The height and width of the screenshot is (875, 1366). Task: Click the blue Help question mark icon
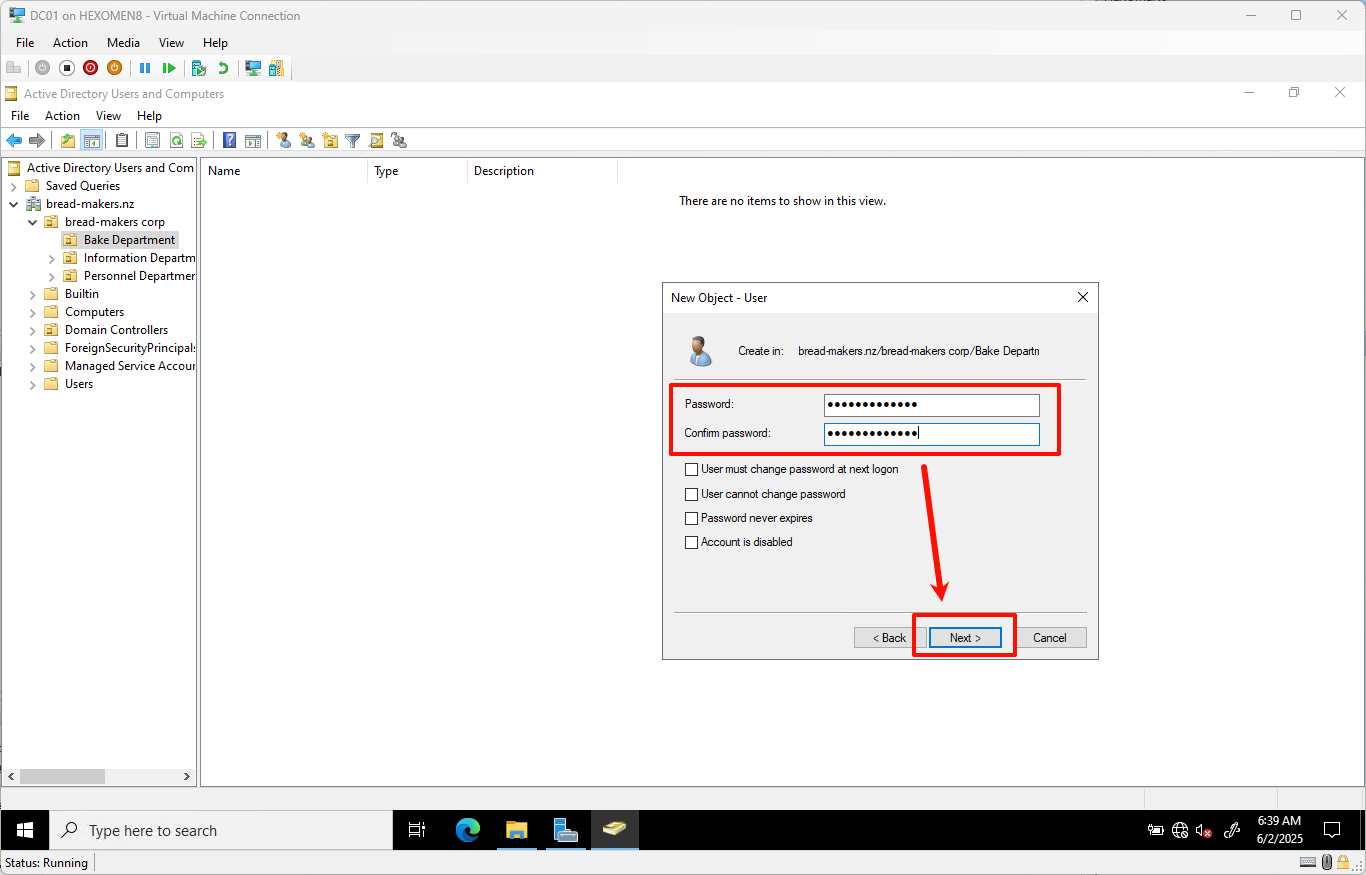point(230,141)
